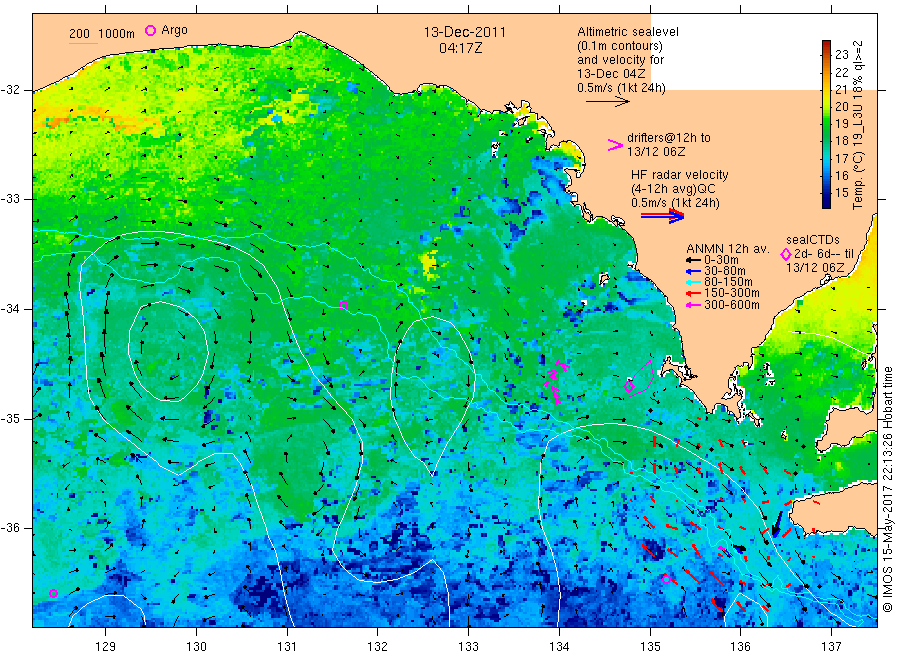Viewport: 900px width, 660px height.
Task: Click the altimetric velocity scale arrow
Action: coord(607,102)
